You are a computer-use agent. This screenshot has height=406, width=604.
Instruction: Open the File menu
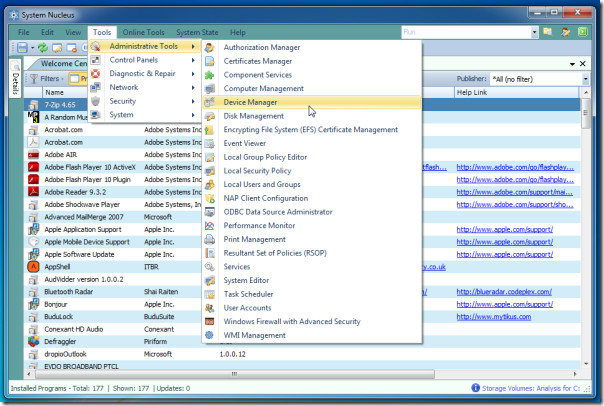pos(23,32)
